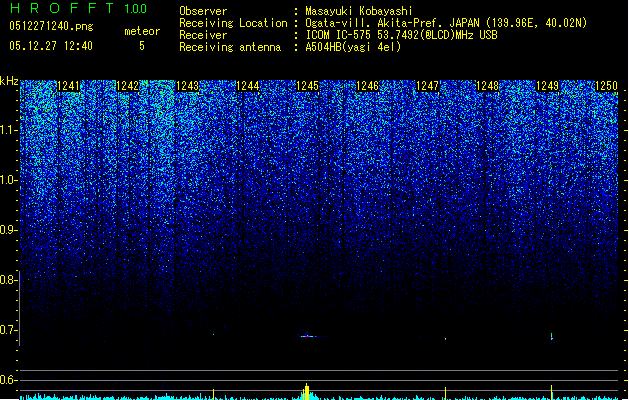Click the 1246 time marker

point(367,86)
